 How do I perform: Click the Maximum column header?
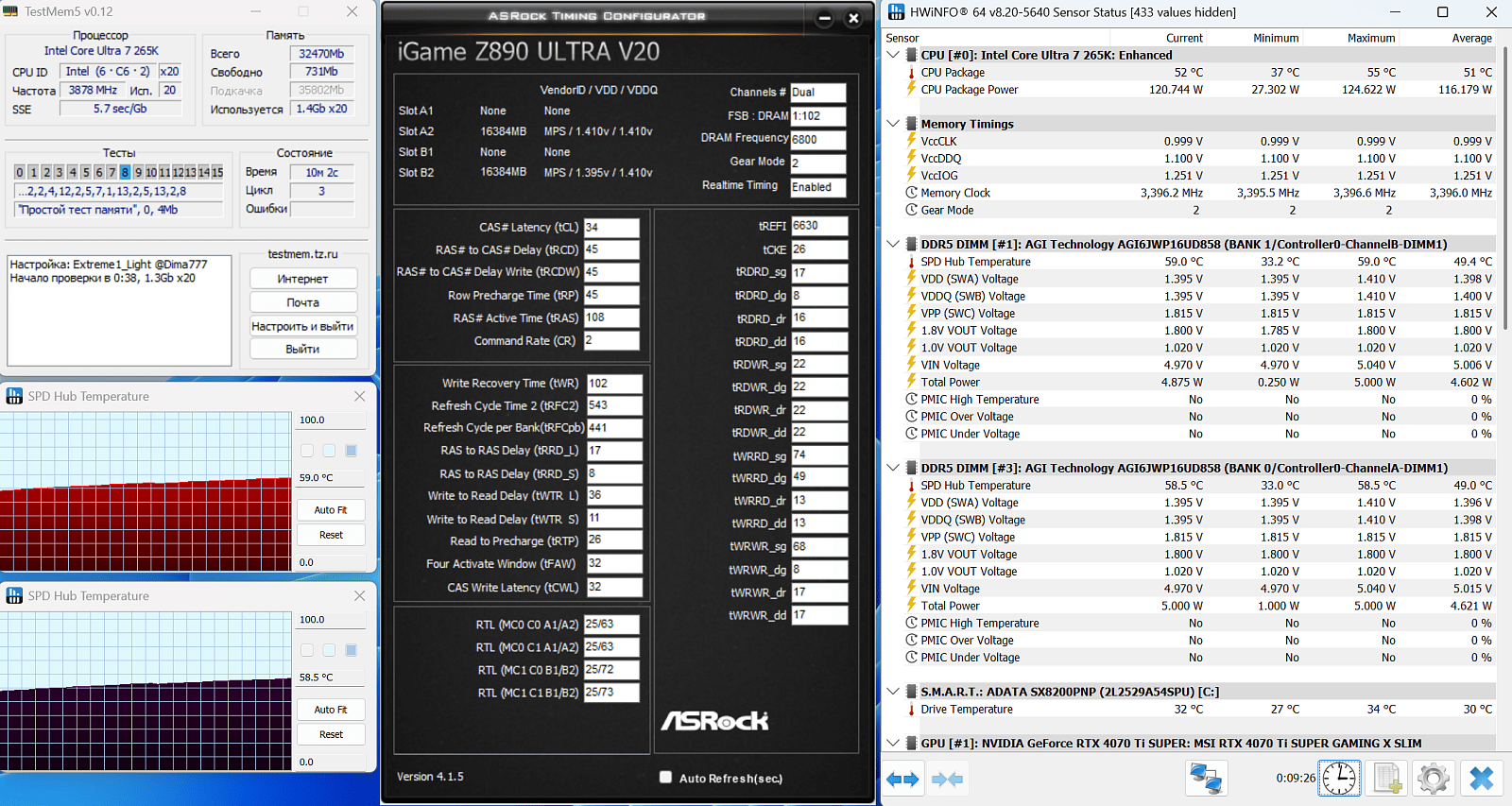(x=1371, y=38)
